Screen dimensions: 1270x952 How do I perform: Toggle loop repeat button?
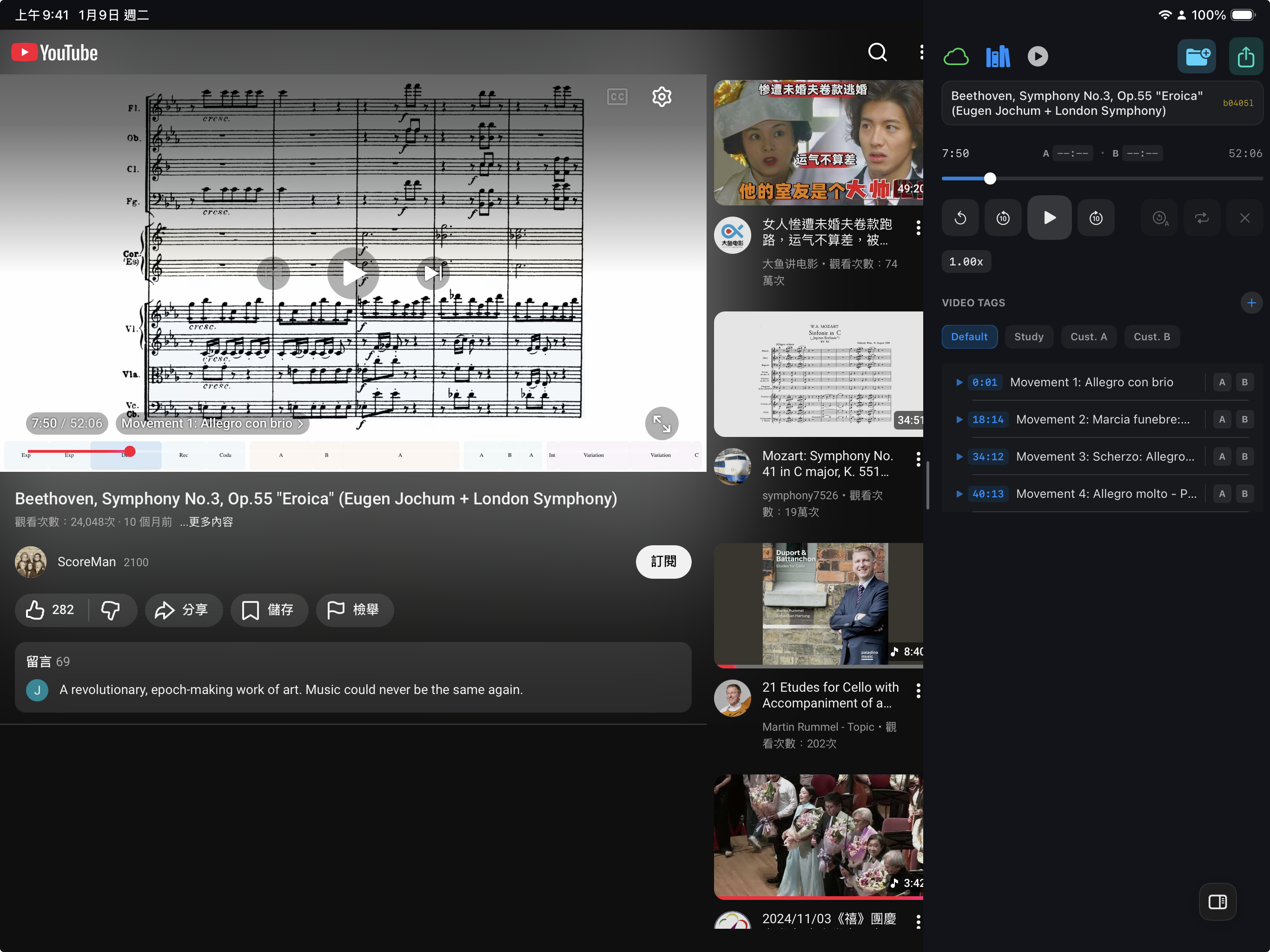[1202, 218]
